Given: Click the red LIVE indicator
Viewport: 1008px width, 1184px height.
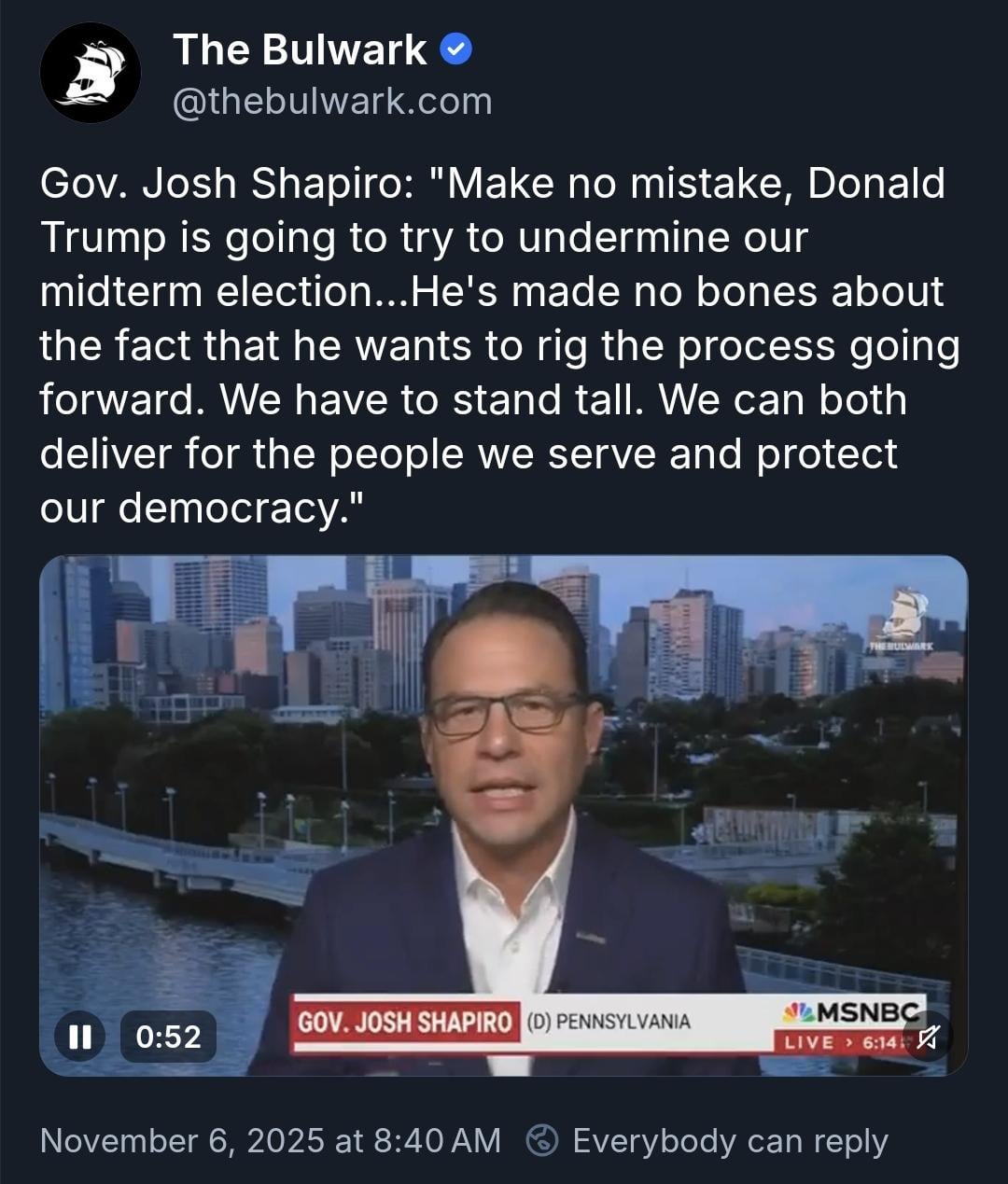Looking at the screenshot, I should point(809,1041).
